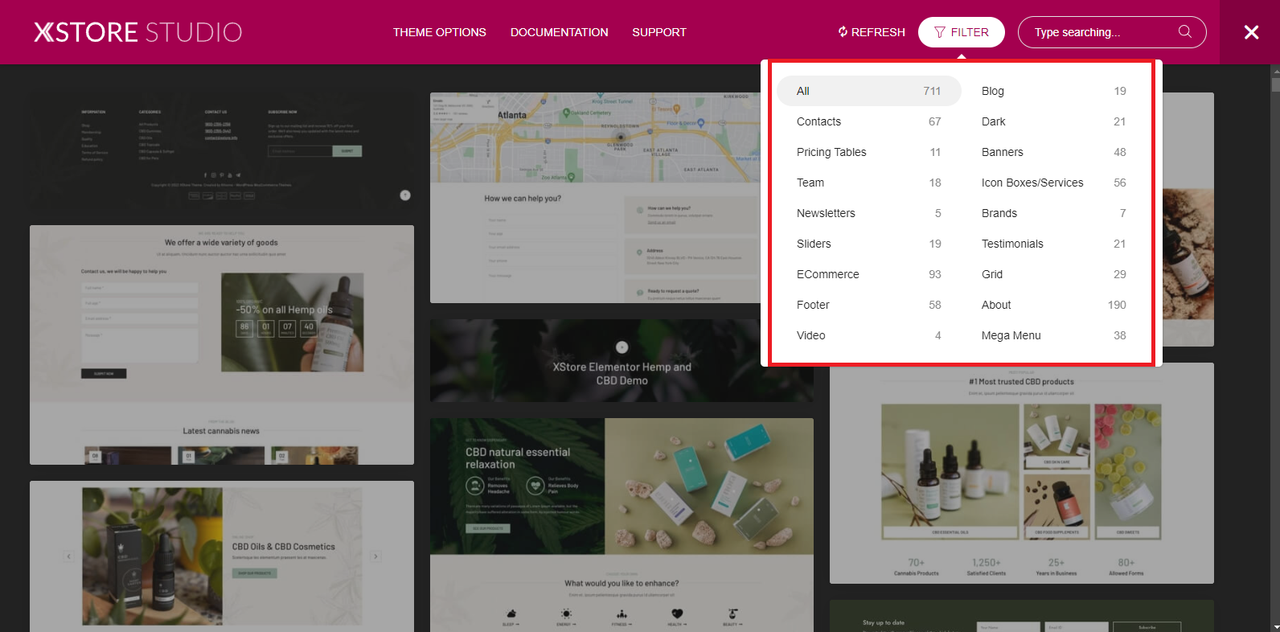Click the search magnifier icon
Screen dimensions: 1280x632
[x=1185, y=32]
